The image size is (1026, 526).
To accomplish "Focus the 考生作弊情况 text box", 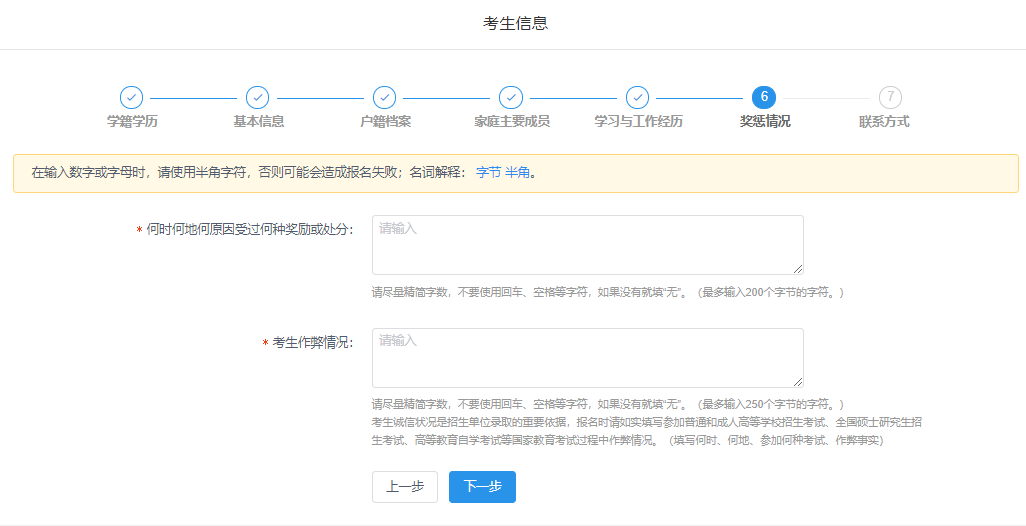I will pos(587,357).
